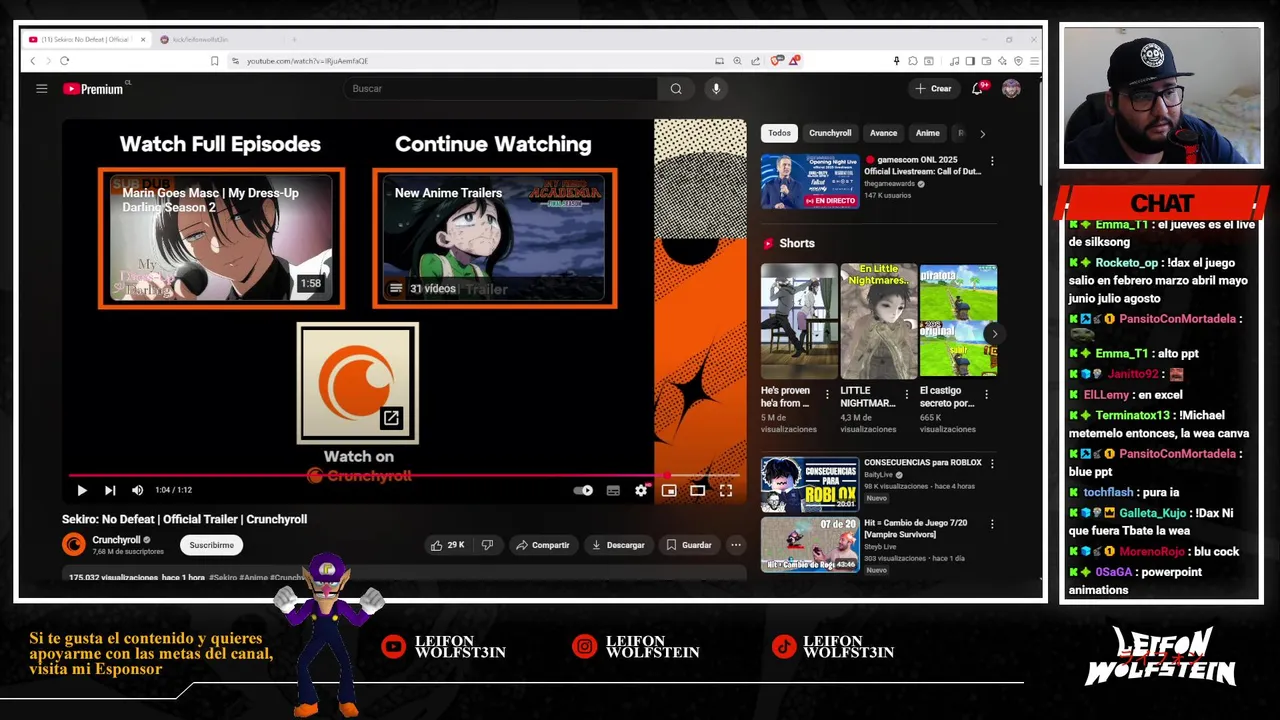Toggle subtitles in the player
This screenshot has width=1280, height=720.
point(613,490)
